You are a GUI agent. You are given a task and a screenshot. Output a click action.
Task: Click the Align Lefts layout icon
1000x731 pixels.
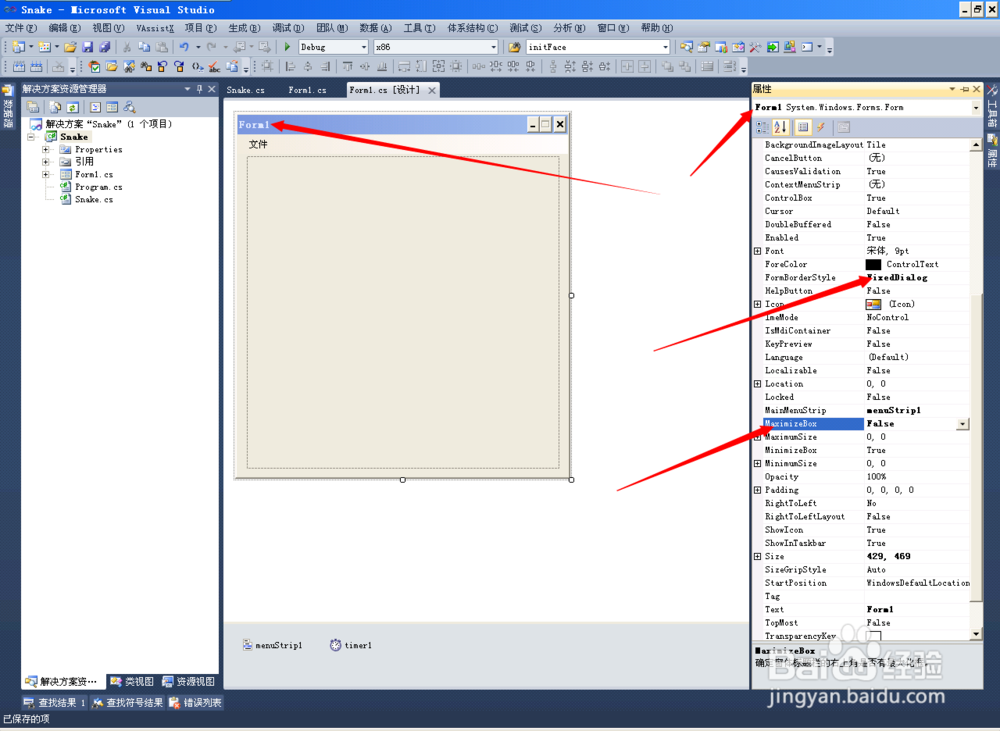(290, 67)
